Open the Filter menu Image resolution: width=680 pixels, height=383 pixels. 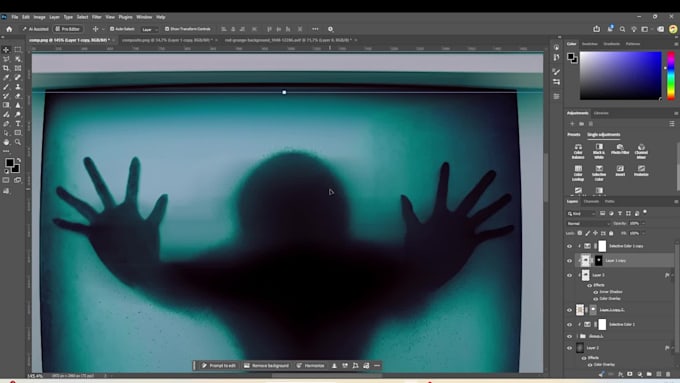(x=96, y=17)
